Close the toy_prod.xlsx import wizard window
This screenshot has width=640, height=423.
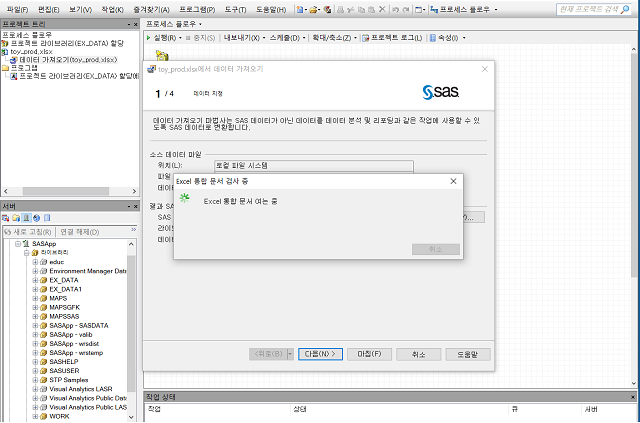pyautogui.click(x=484, y=69)
